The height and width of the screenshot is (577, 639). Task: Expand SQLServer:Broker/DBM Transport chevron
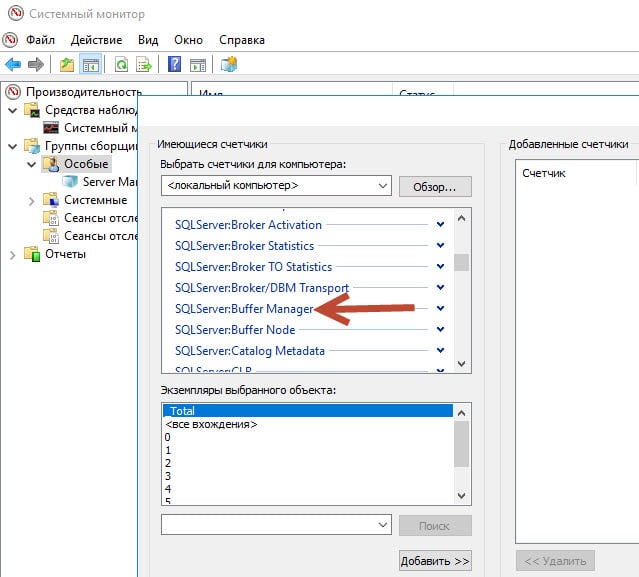441,287
